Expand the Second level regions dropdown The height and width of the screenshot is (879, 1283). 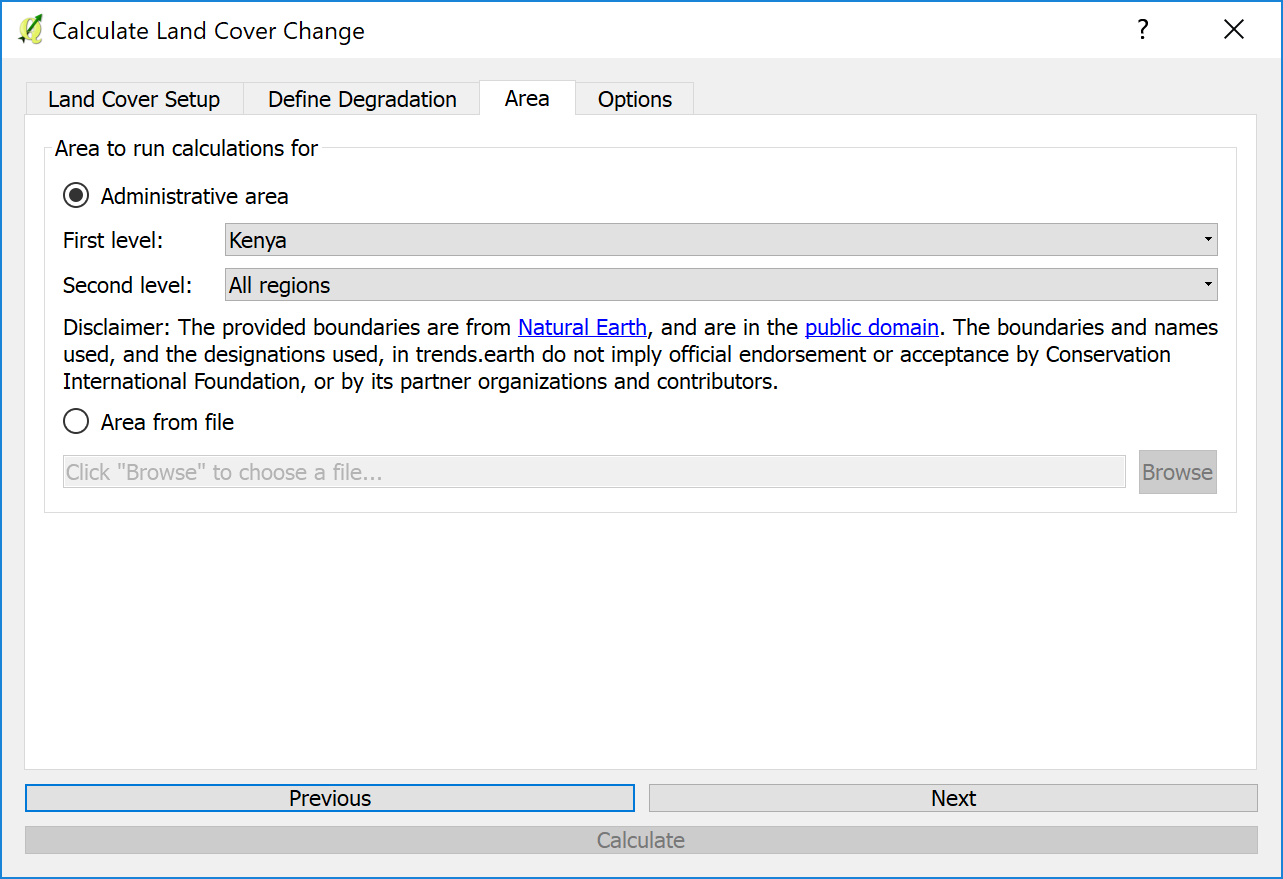pos(720,285)
